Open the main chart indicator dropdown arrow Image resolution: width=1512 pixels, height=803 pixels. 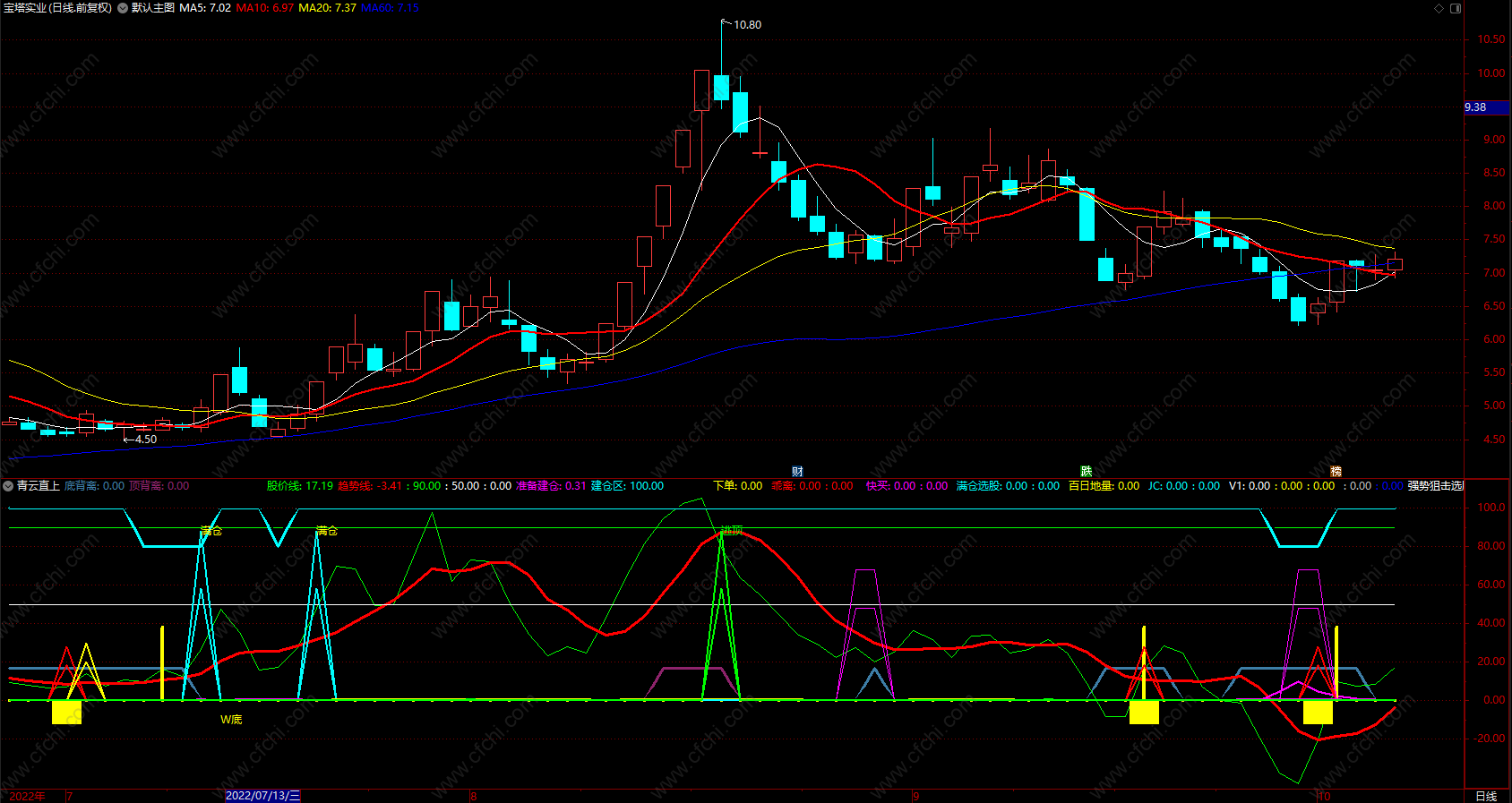coord(122,8)
